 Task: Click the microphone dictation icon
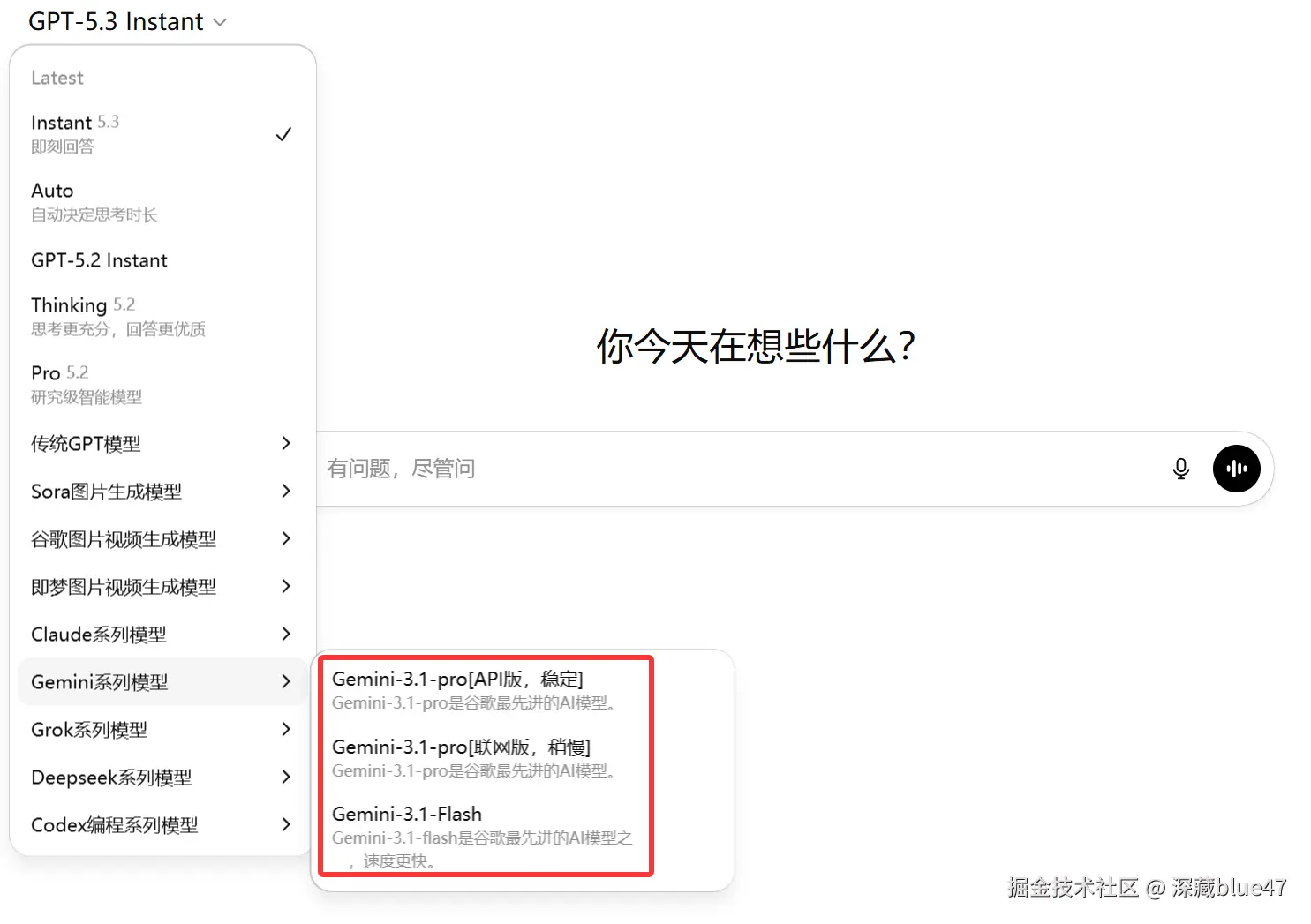1180,469
